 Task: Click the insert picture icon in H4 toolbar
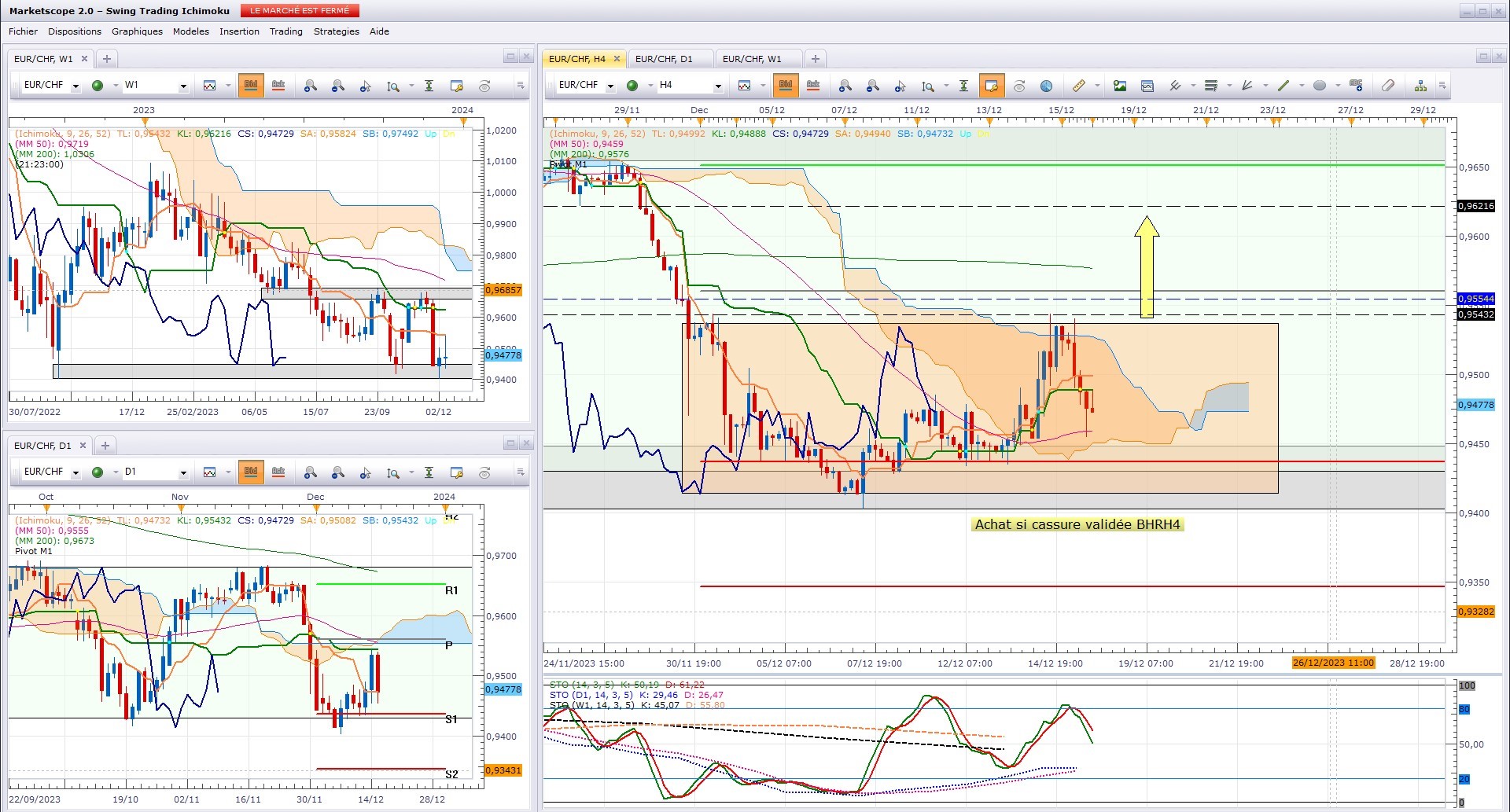(1120, 85)
